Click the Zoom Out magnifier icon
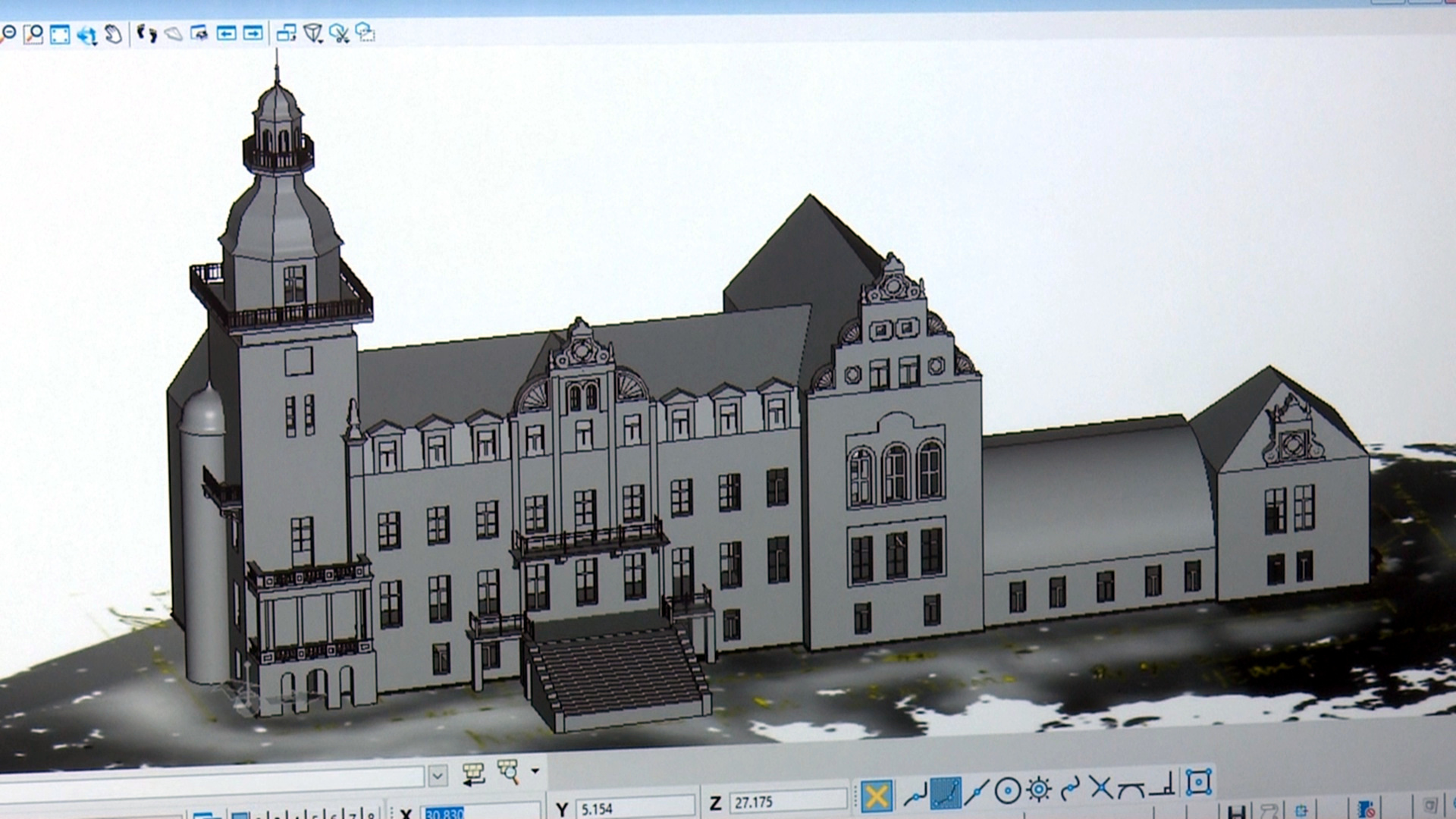This screenshot has height=819, width=1456. click(8, 33)
